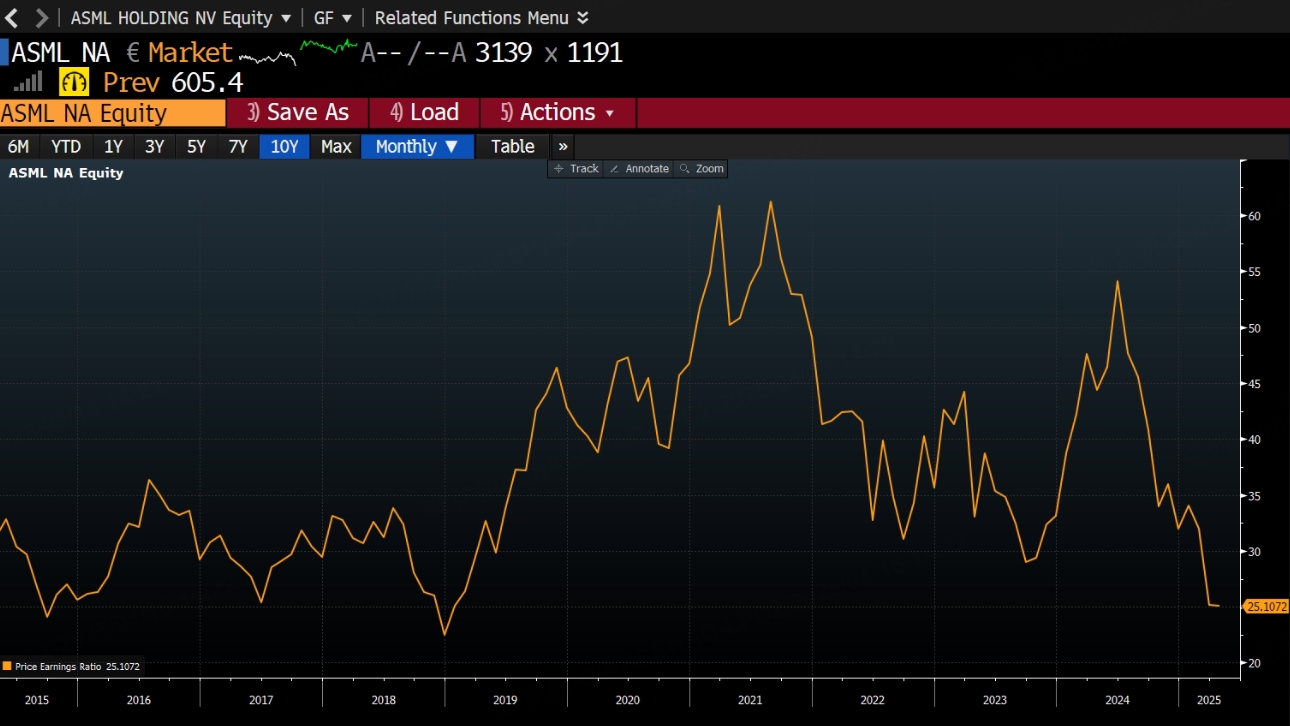This screenshot has height=726, width=1290.
Task: Click the green sparkline chart
Action: pos(328,46)
